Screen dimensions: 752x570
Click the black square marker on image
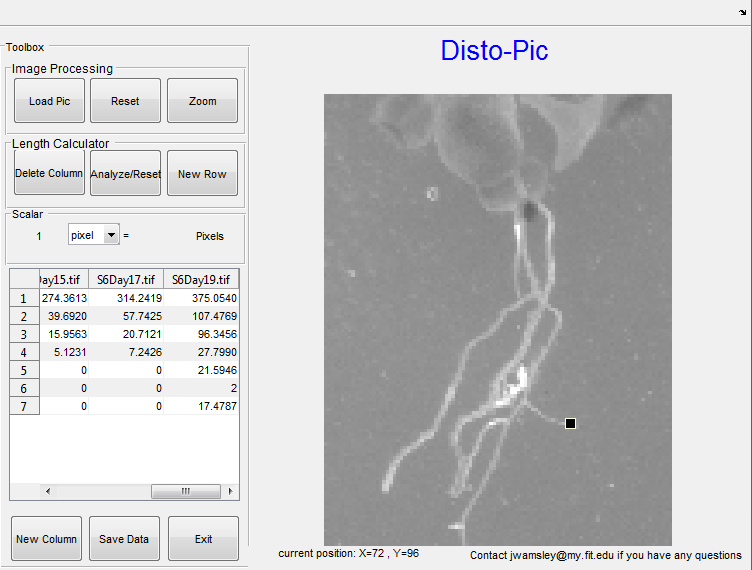pos(570,423)
